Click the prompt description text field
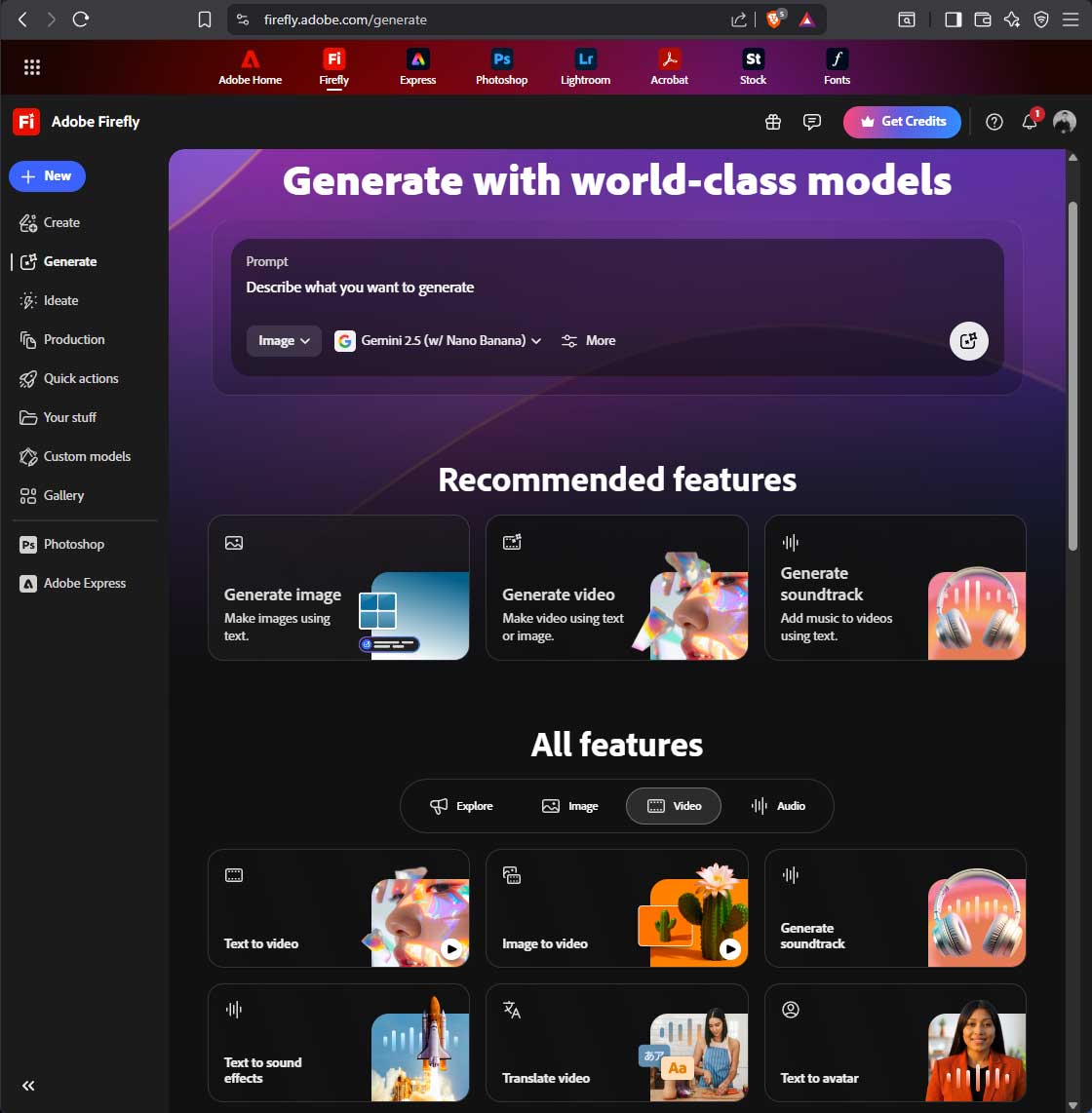The width and height of the screenshot is (1092, 1113). [x=585, y=288]
